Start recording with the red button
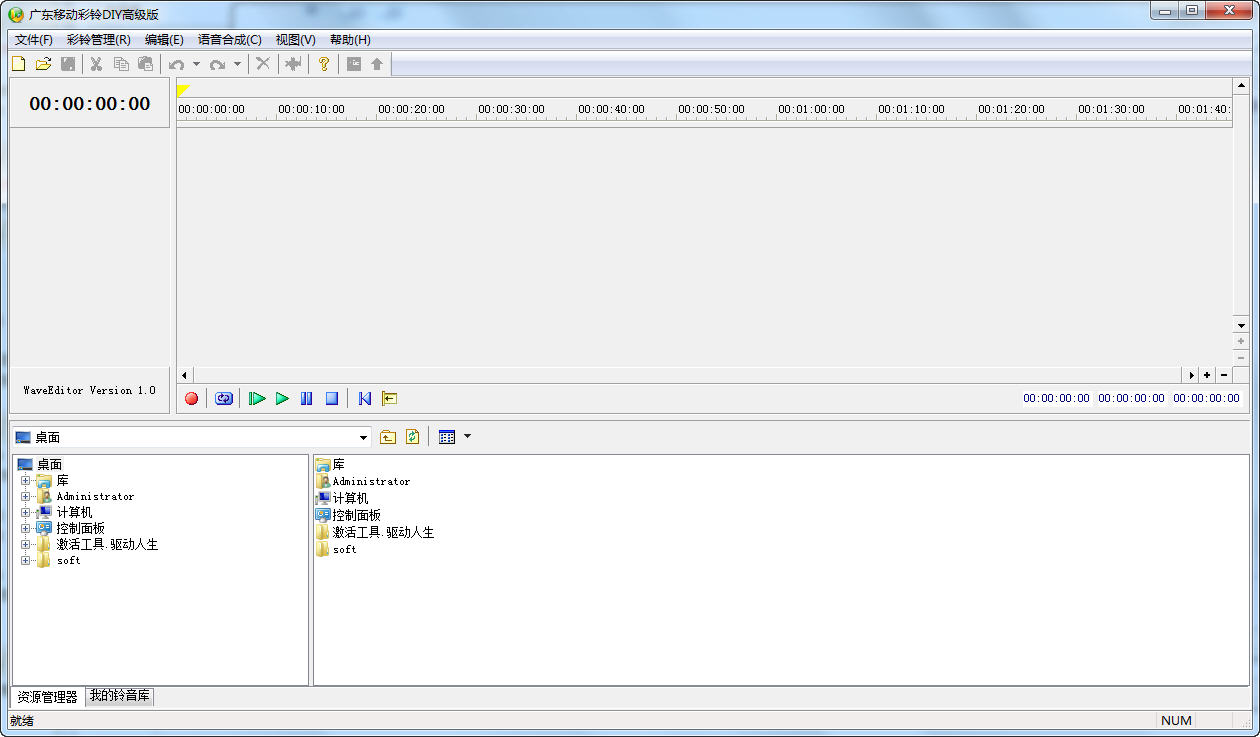This screenshot has height=737, width=1260. [x=192, y=398]
